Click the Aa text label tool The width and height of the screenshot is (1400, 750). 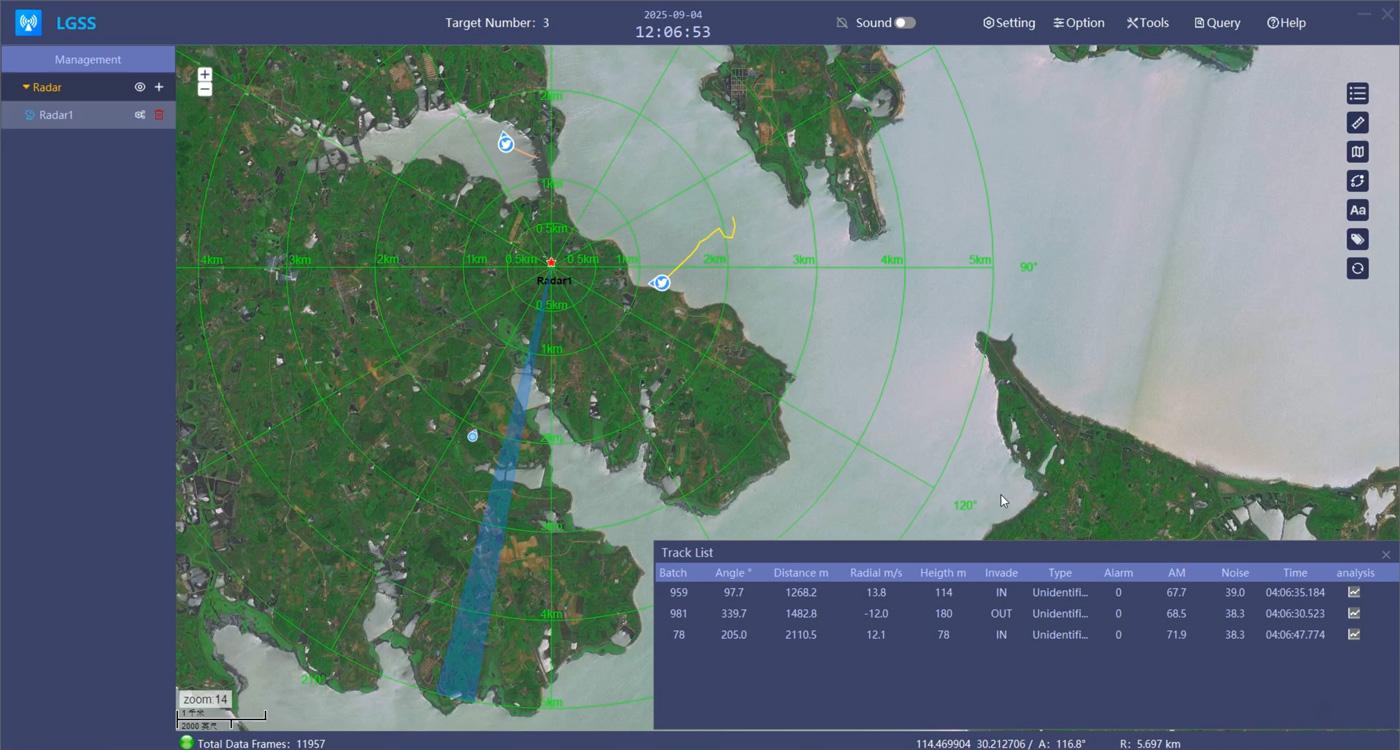pyautogui.click(x=1357, y=210)
